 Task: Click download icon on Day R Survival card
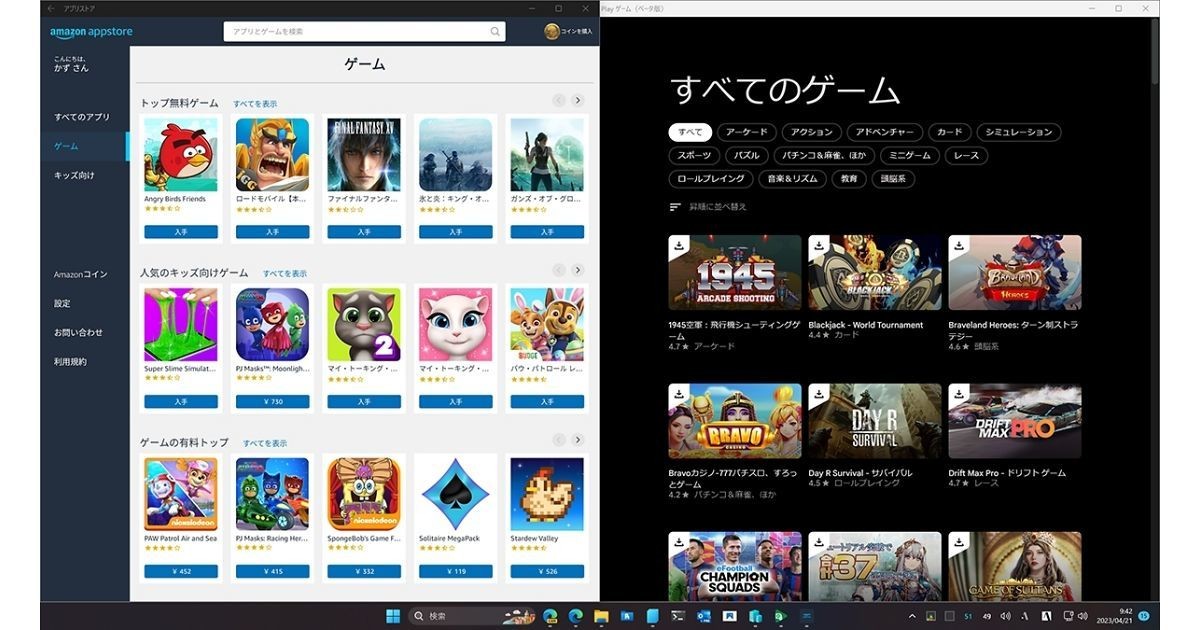818,393
